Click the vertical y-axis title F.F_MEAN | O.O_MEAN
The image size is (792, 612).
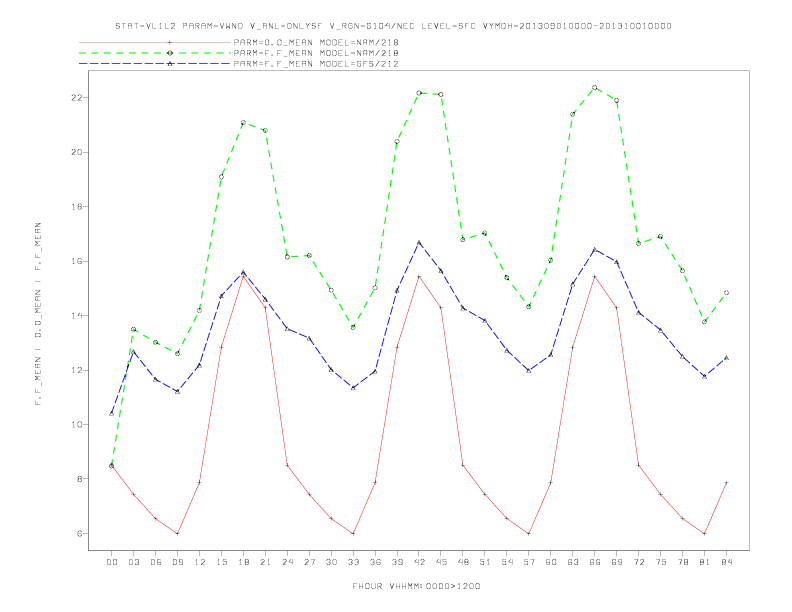38,314
